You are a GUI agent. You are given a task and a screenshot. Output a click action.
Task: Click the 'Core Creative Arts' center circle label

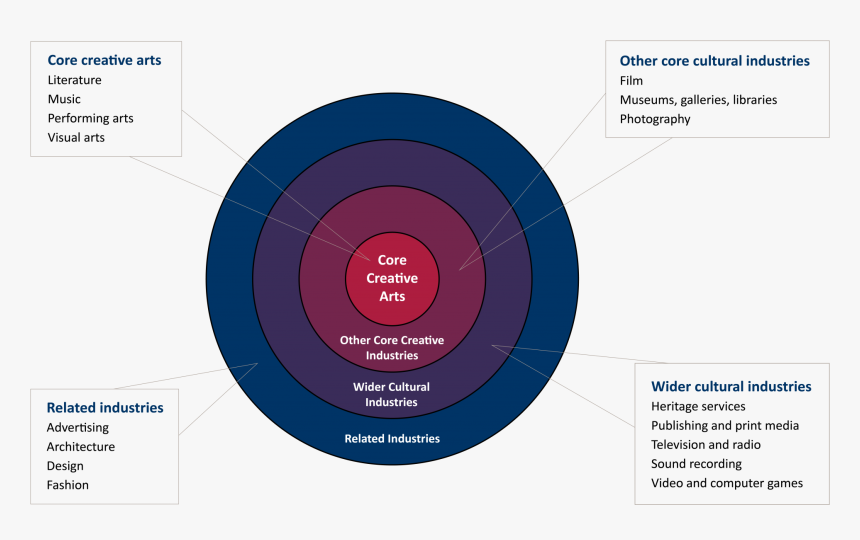392,278
